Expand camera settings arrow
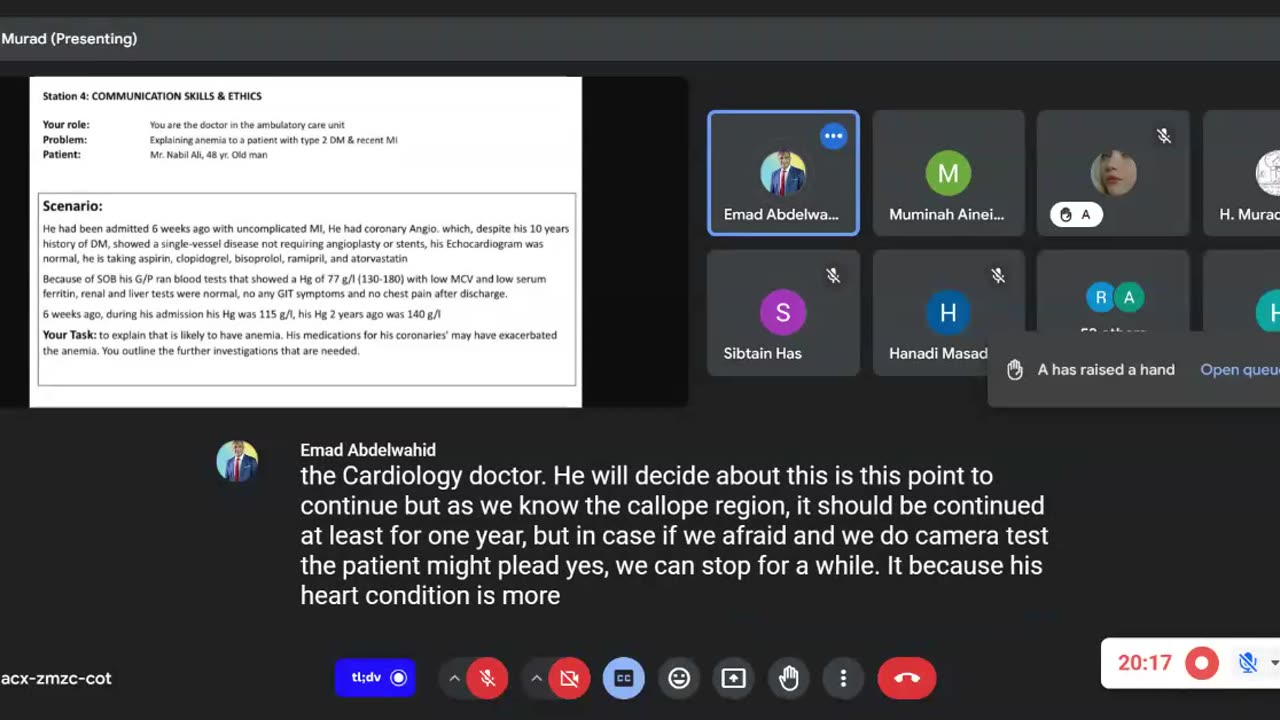This screenshot has width=1280, height=720. 536,678
